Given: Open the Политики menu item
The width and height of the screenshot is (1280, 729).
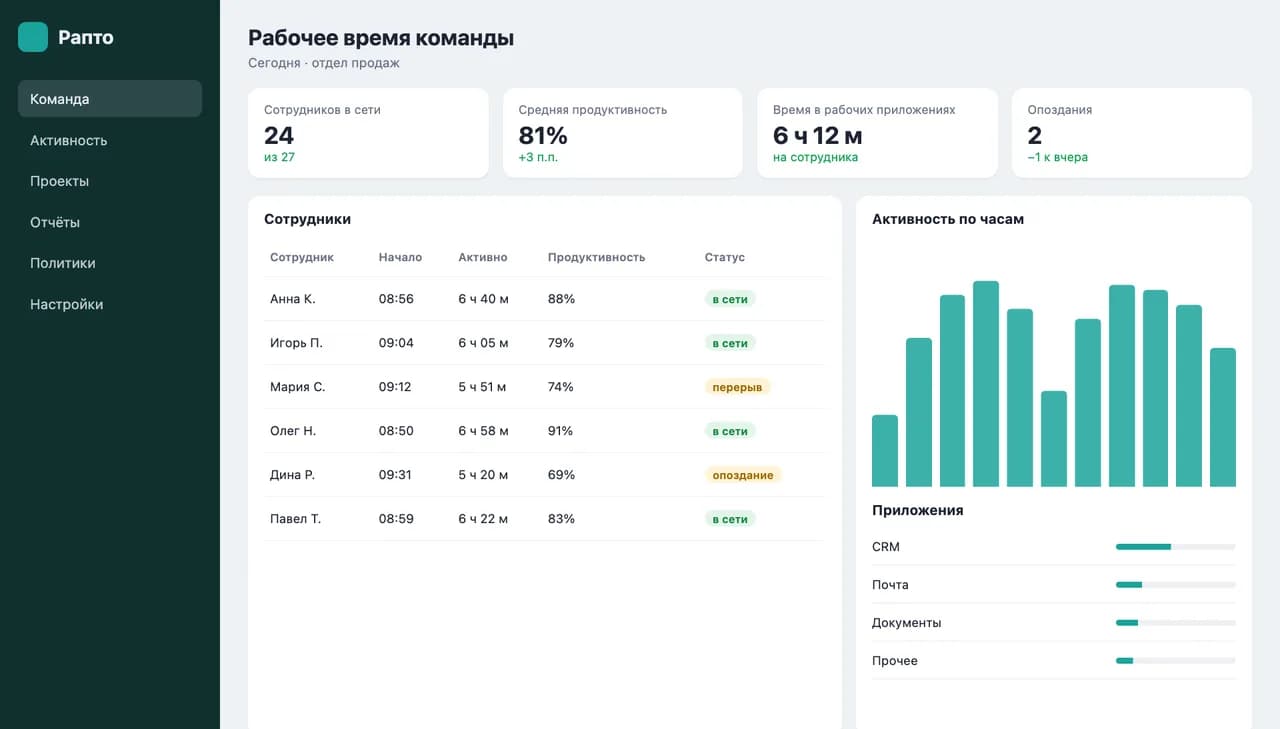Looking at the screenshot, I should pos(110,263).
